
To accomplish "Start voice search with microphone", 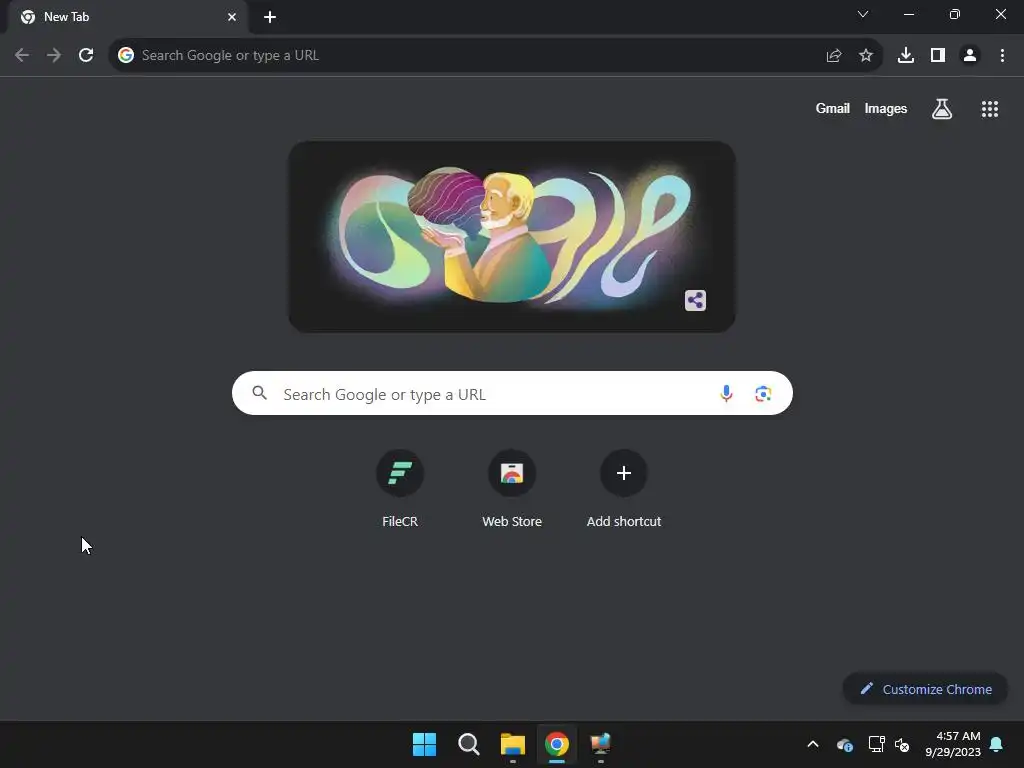I will pyautogui.click(x=726, y=394).
